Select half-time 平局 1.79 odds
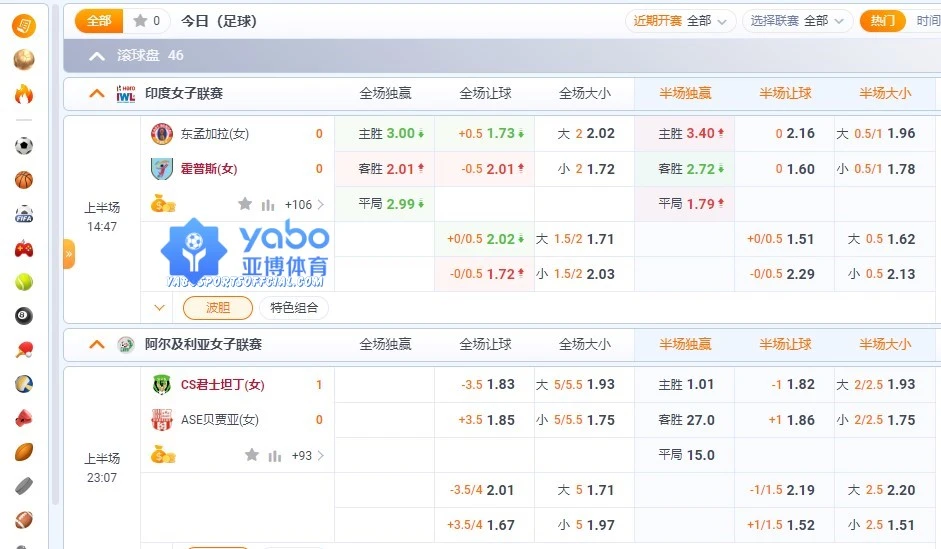The image size is (941, 549). [685, 204]
